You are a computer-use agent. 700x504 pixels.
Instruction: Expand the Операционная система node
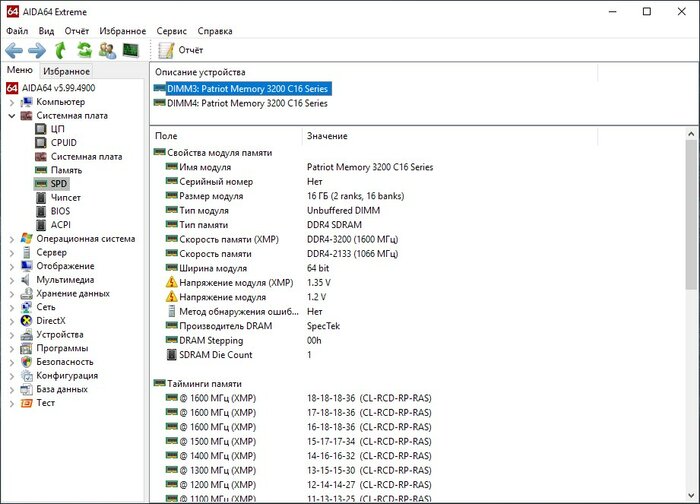pos(12,239)
